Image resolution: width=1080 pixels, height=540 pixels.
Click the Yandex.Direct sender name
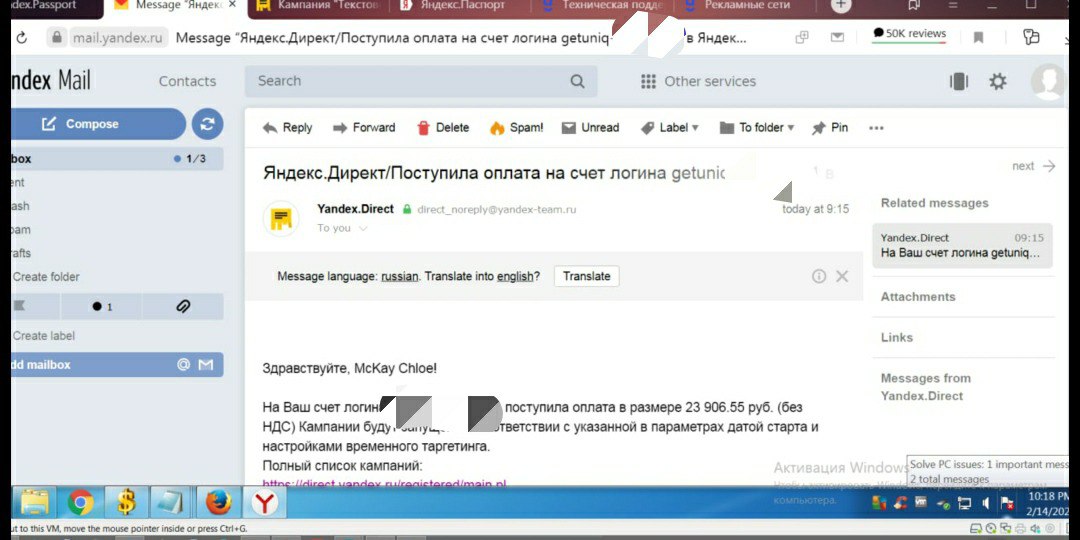coord(355,209)
